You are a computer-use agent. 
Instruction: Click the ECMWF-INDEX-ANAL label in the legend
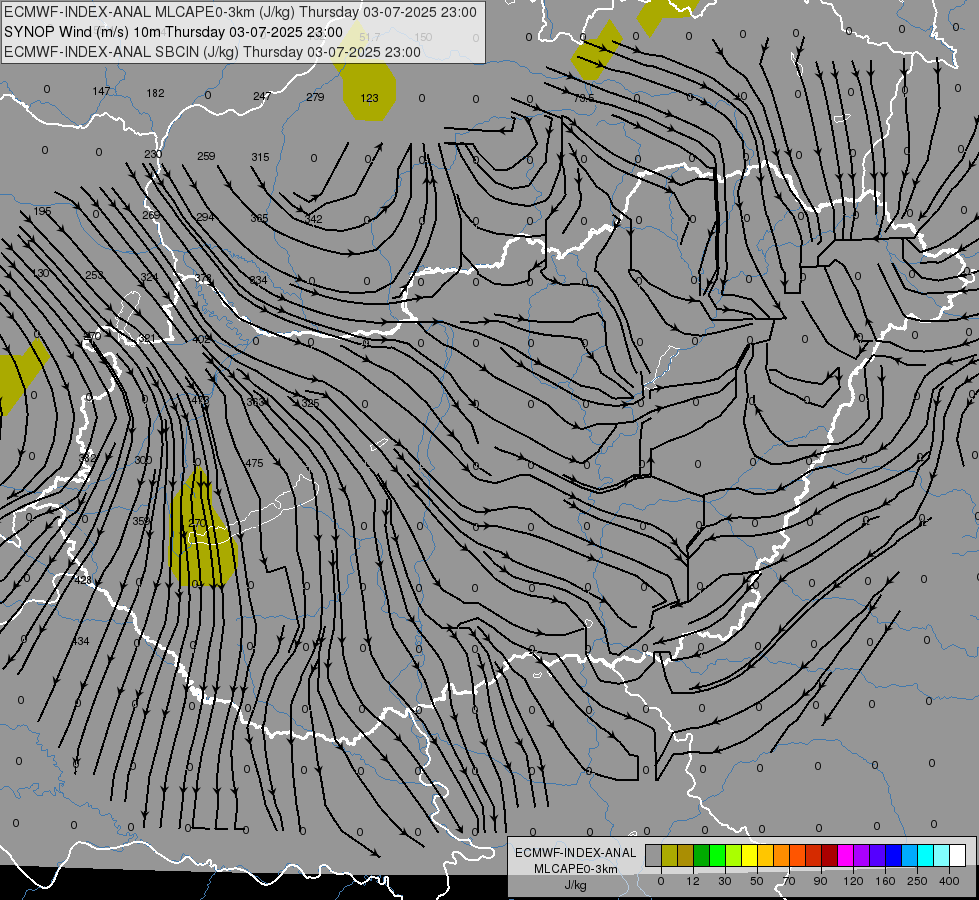[x=575, y=853]
